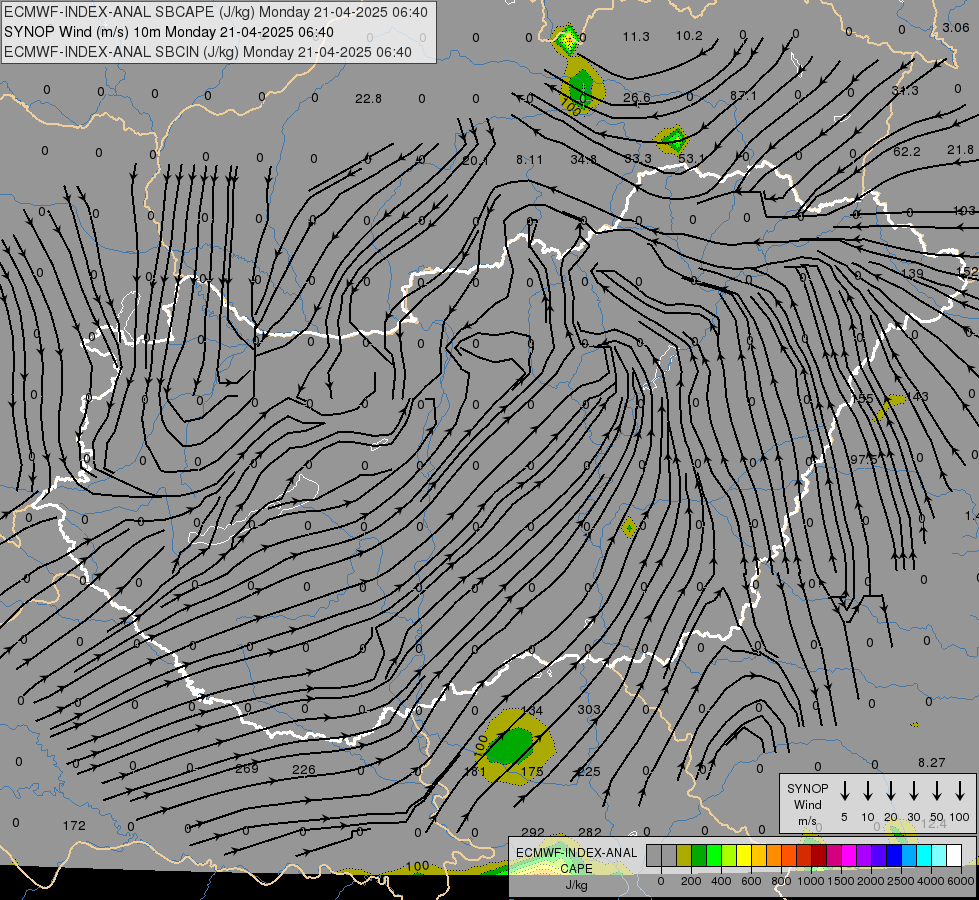Click the map value 87.1

[743, 96]
